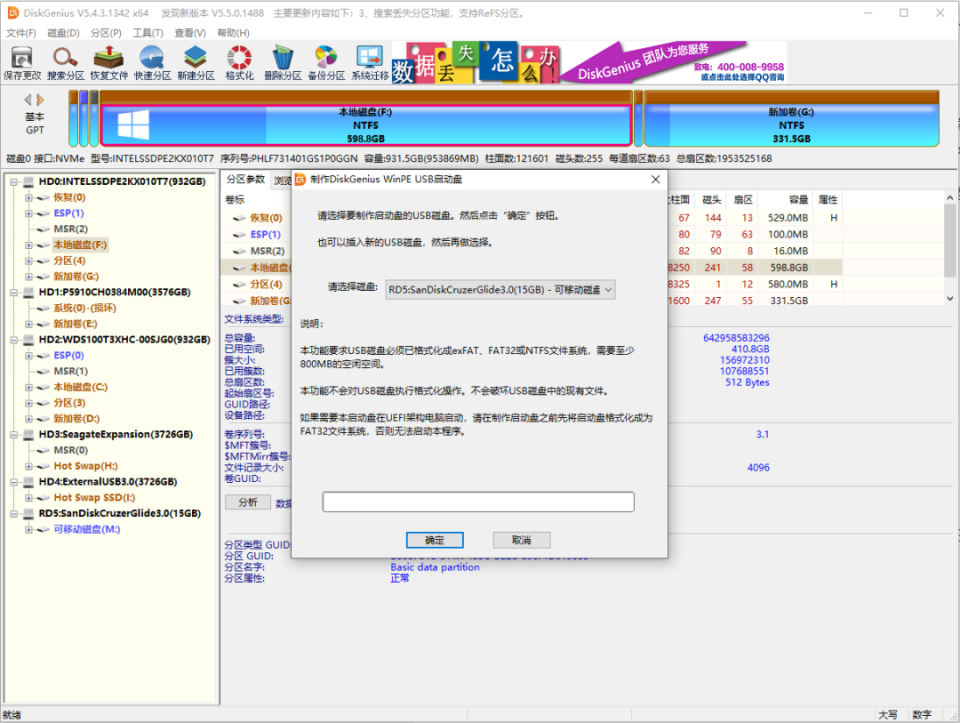The image size is (960, 723).
Task: Select the New Partition (新建分区) icon
Action: pos(196,62)
